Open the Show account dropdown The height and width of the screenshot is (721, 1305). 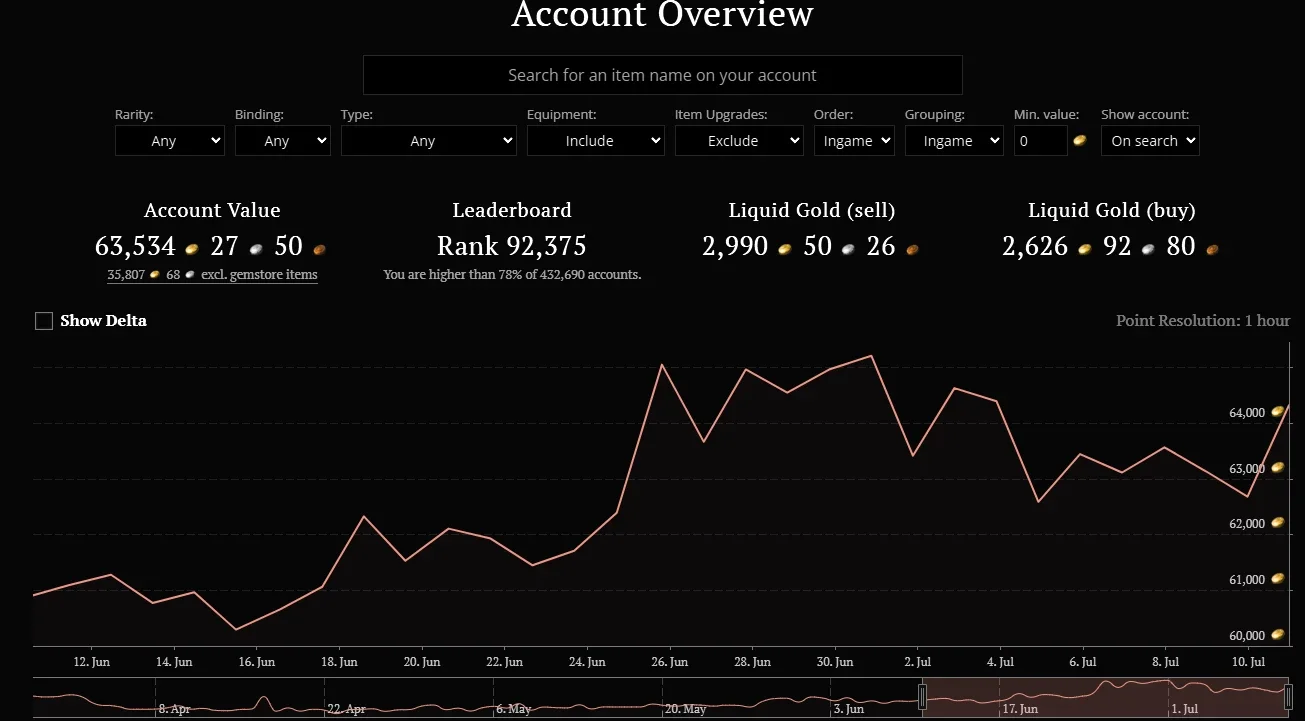click(x=1150, y=141)
